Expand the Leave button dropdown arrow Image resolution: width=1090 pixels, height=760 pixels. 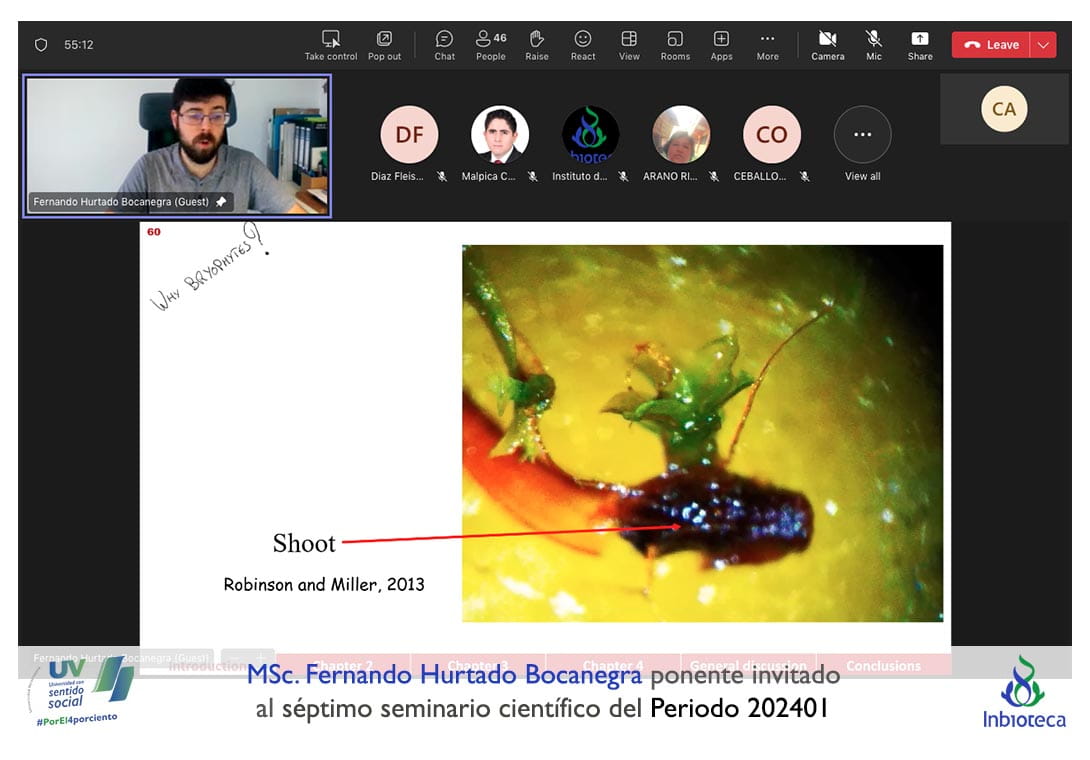pos(1043,45)
